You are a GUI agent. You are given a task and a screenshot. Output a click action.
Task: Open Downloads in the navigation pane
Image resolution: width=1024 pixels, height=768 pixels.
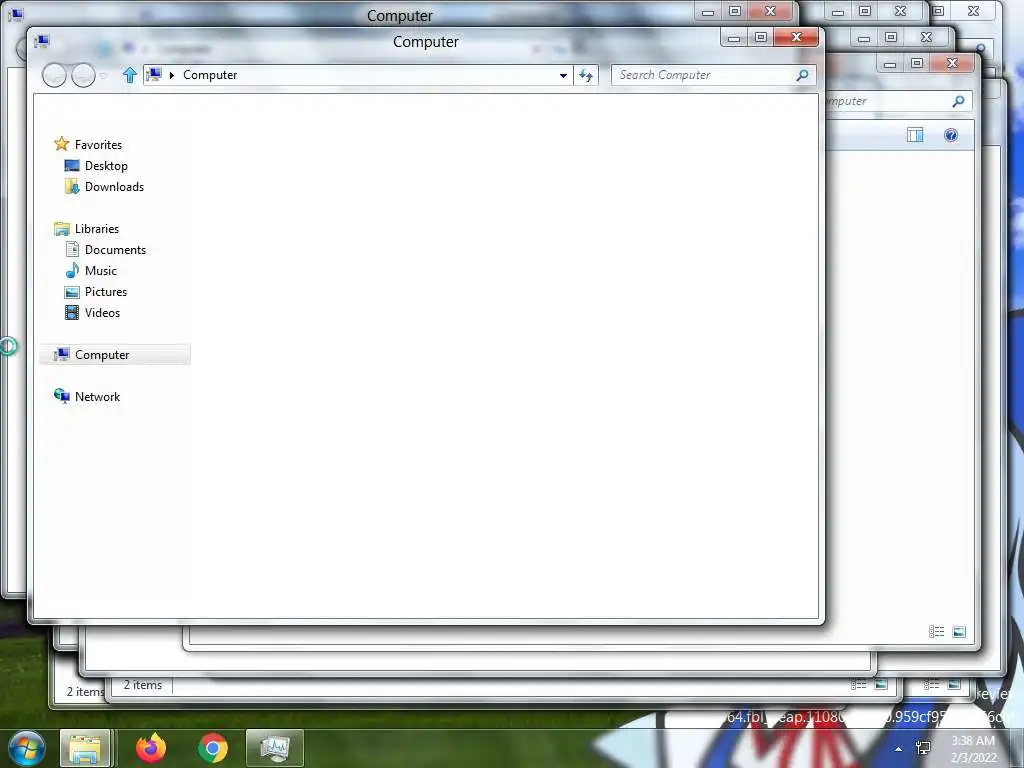coord(114,187)
